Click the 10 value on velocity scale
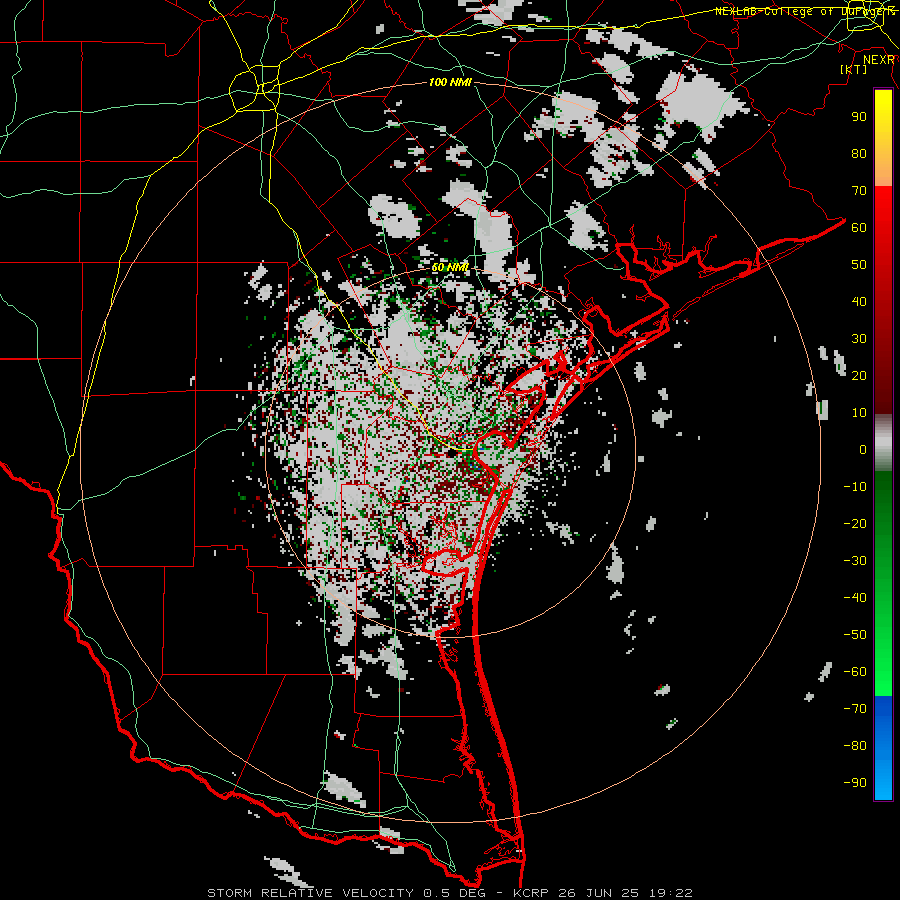 click(859, 413)
